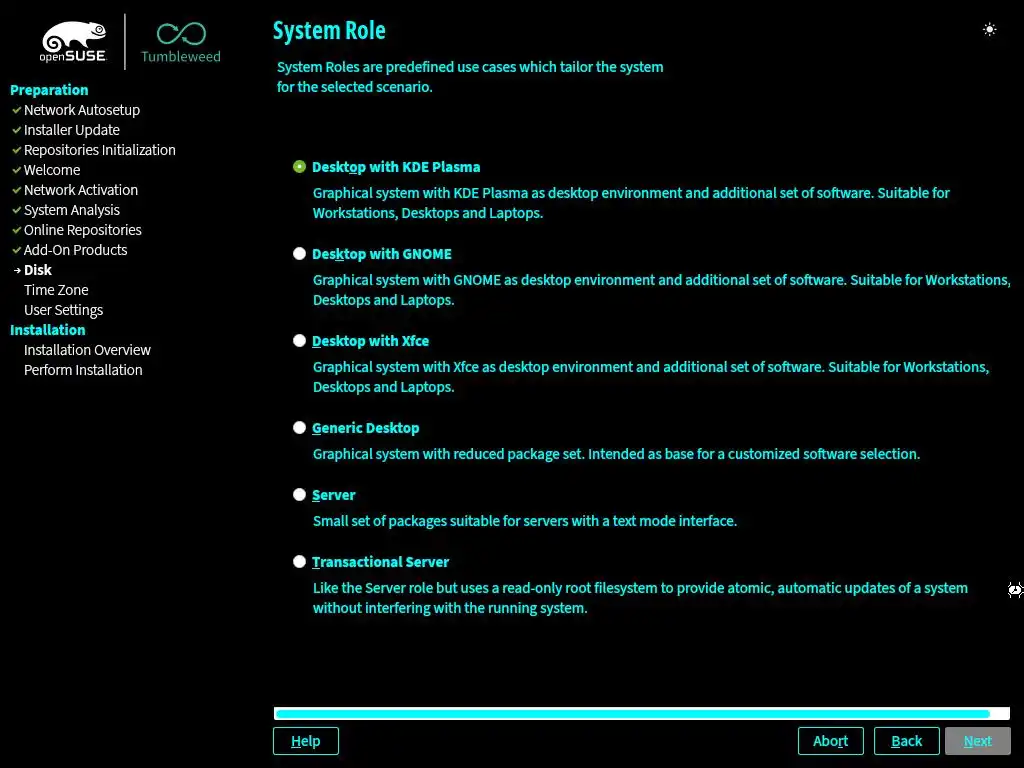Click the Add-On Products step
Screen dimensions: 1024x768
click(x=76, y=250)
